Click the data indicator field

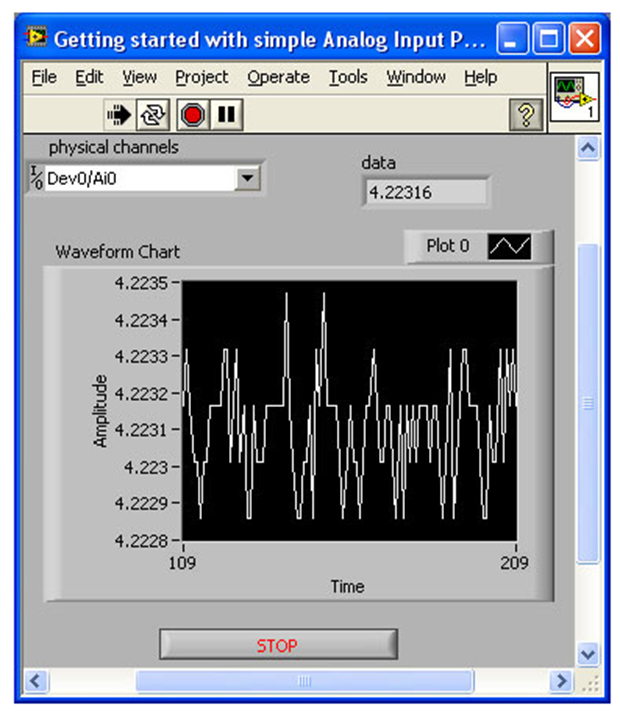pos(426,192)
